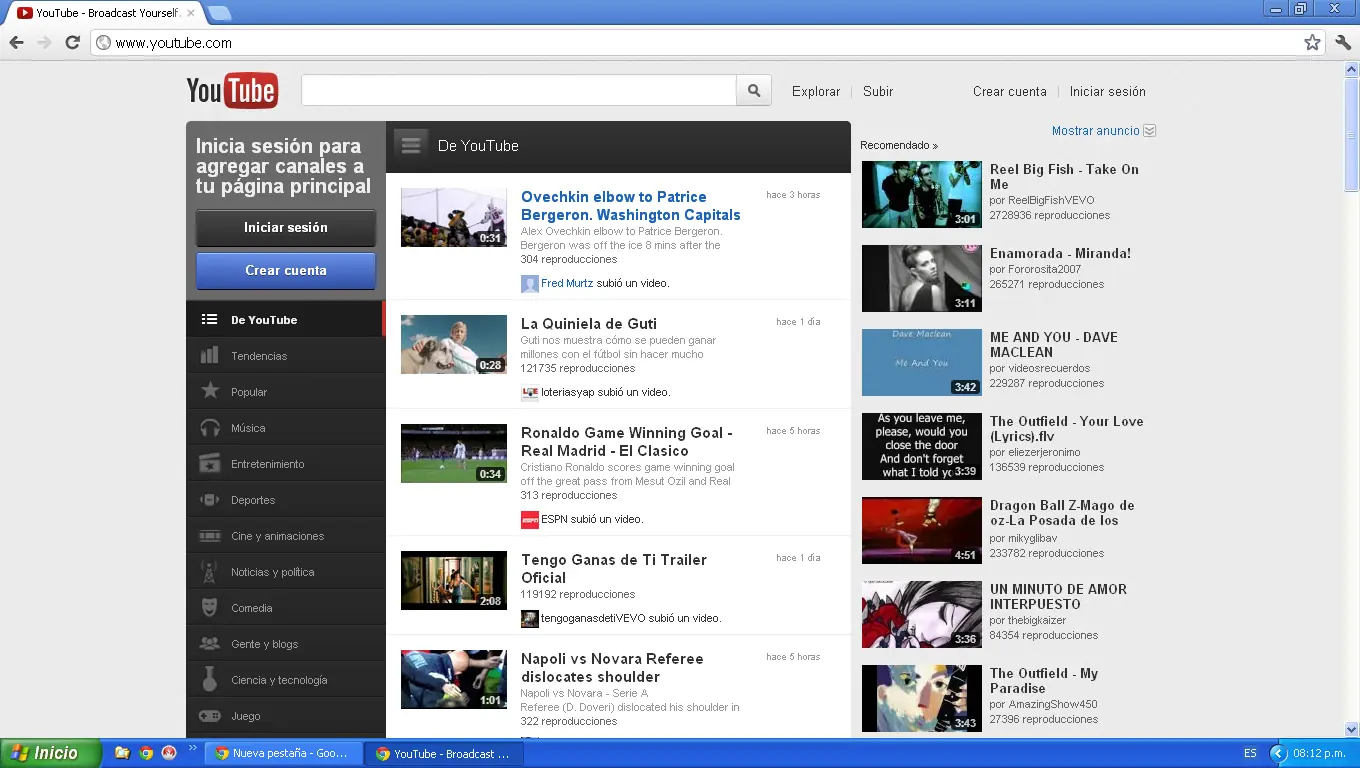1360x768 pixels.
Task: Click the ES language indicator in taskbar
Action: pyautogui.click(x=1250, y=753)
